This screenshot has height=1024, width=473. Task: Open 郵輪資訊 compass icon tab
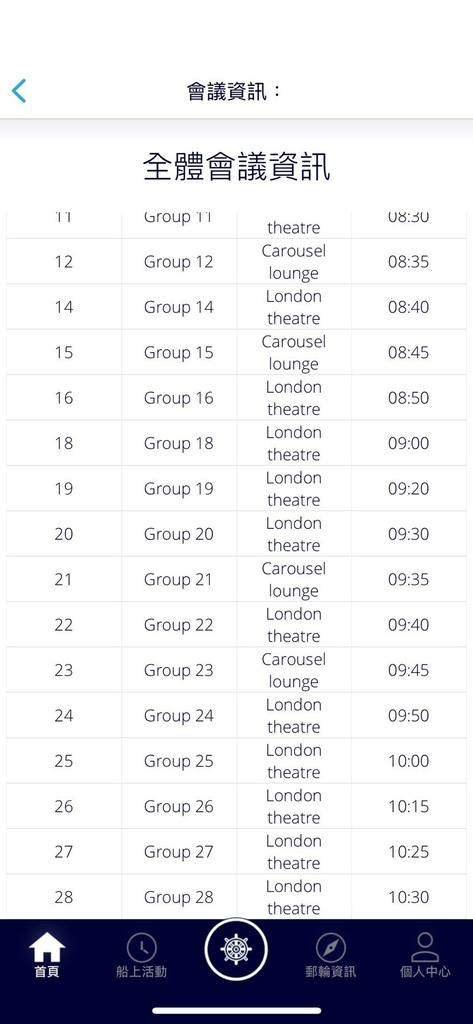(x=331, y=954)
